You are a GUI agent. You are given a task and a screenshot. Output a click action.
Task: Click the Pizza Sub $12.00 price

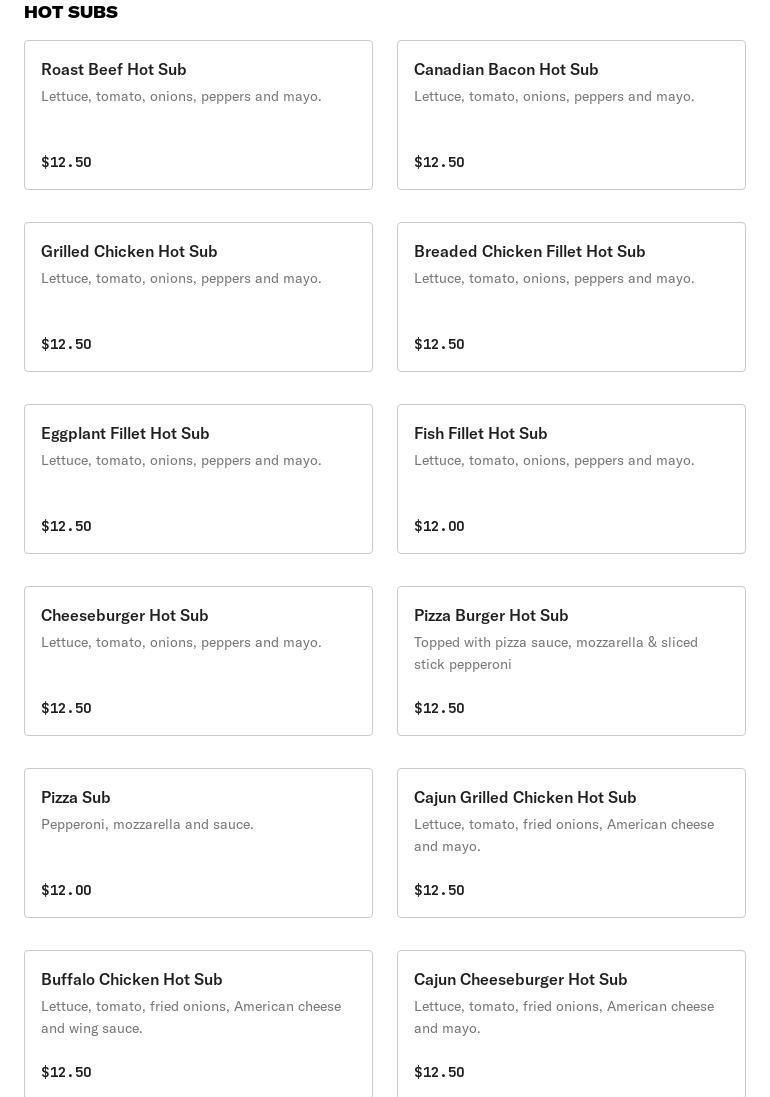click(66, 890)
